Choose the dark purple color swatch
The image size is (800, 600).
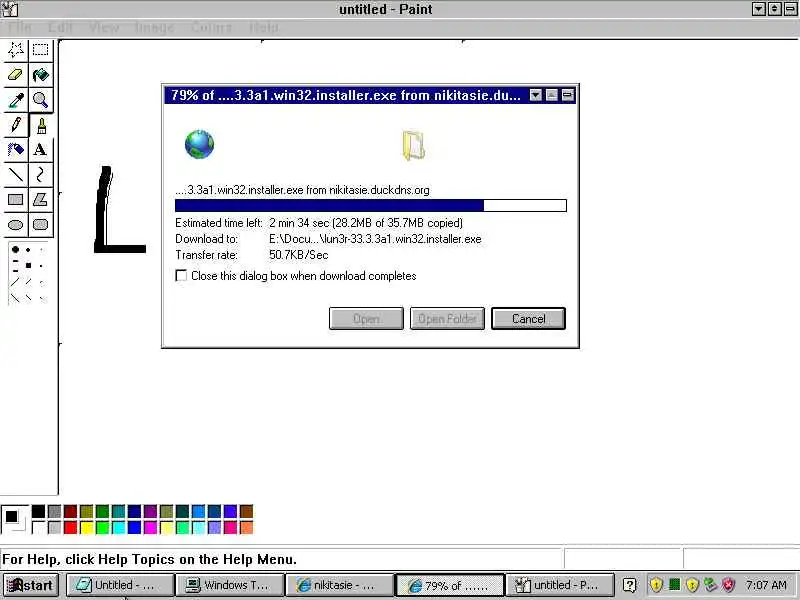(x=151, y=511)
